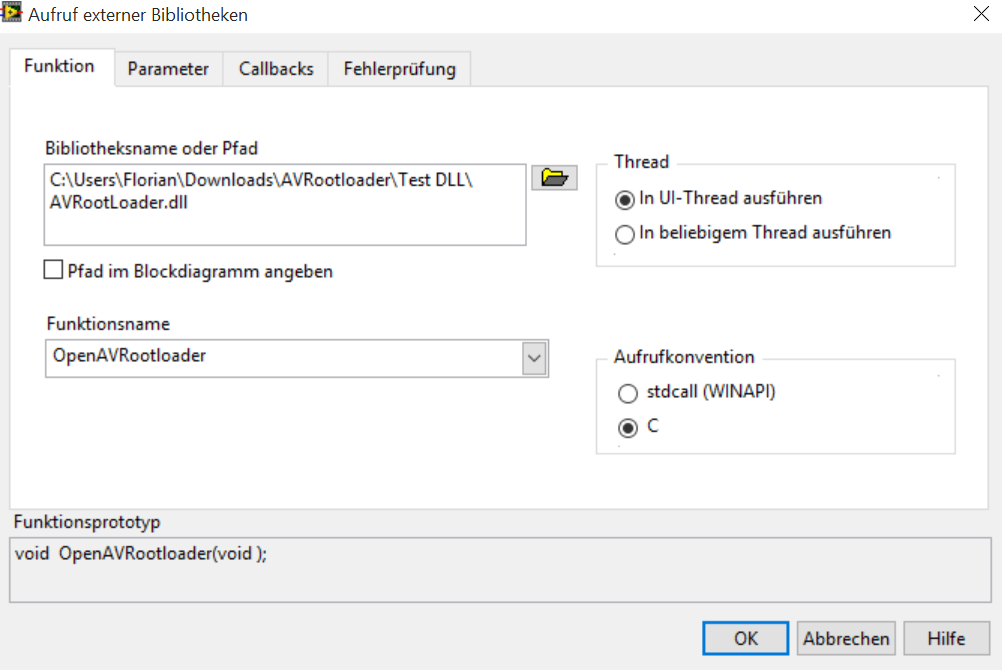Select In UI-Thread ausführen option
Viewport: 1002px width, 670px height.
point(624,199)
